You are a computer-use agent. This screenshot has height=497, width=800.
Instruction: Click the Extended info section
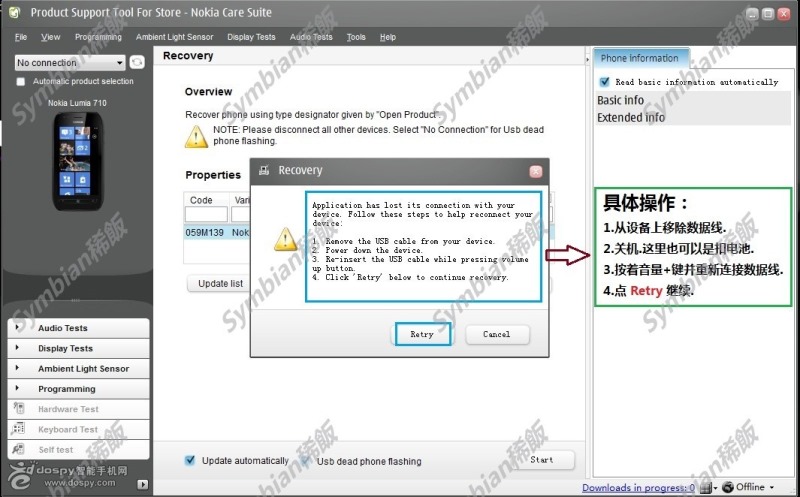coord(692,117)
